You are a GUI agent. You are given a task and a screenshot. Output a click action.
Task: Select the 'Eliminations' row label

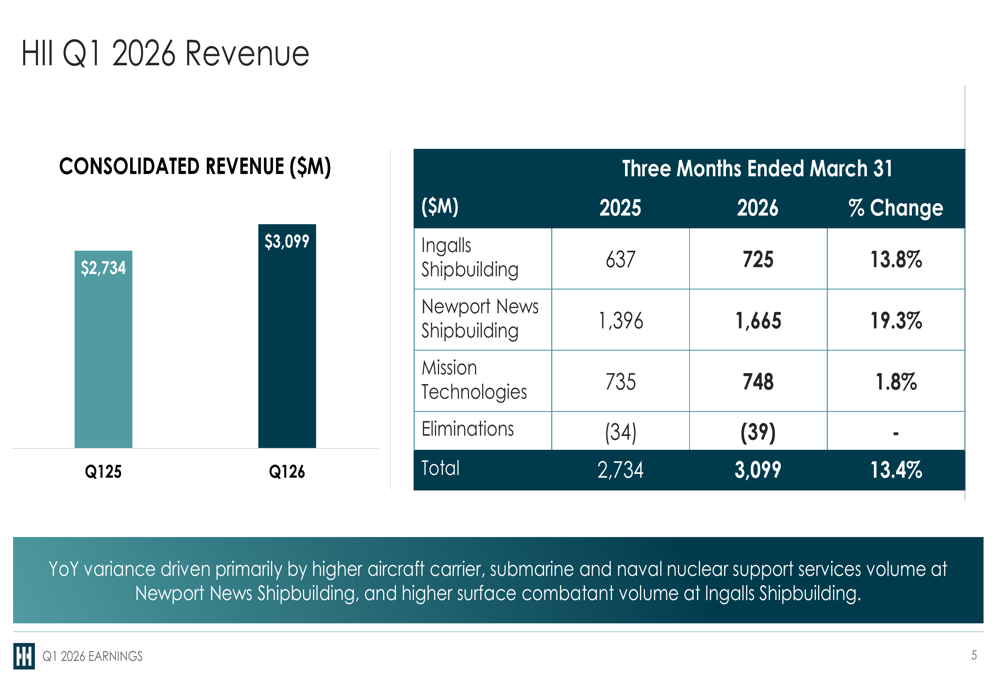[x=467, y=429]
